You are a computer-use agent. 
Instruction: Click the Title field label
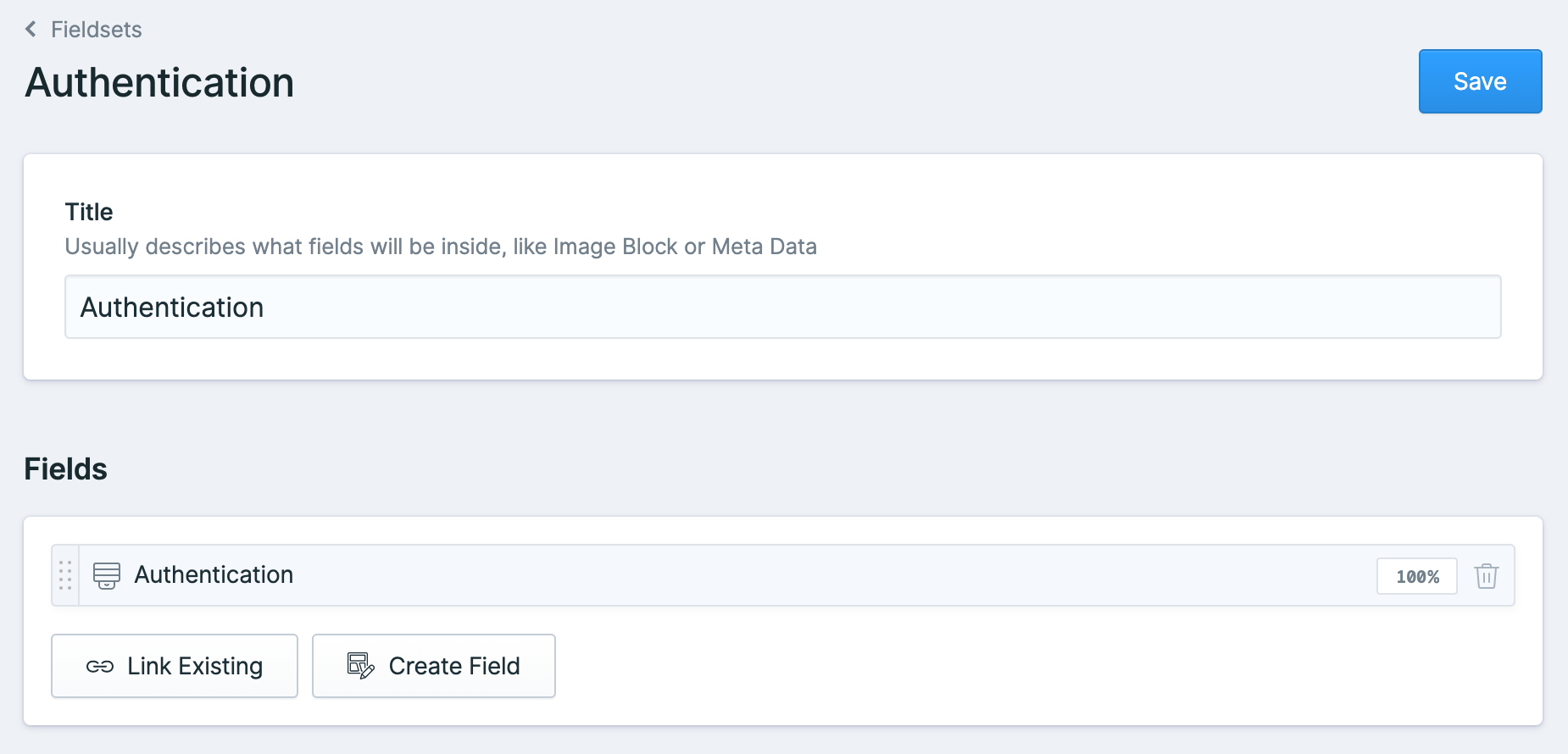coord(89,212)
